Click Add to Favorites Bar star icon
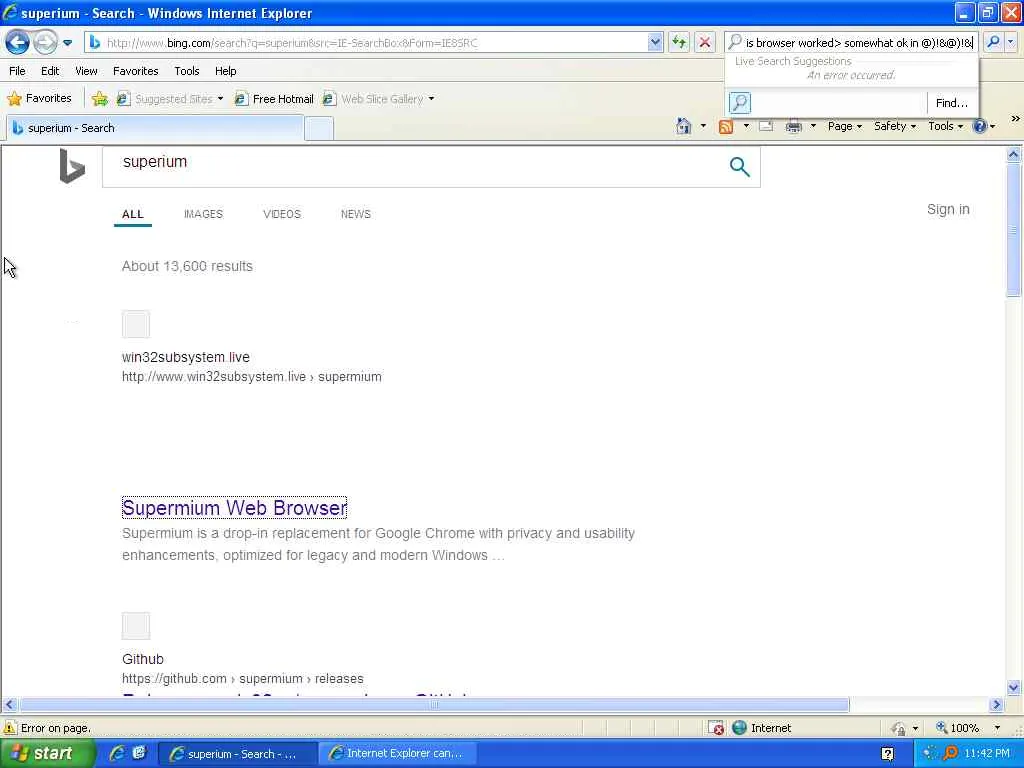Image resolution: width=1024 pixels, height=768 pixels. pyautogui.click(x=100, y=99)
